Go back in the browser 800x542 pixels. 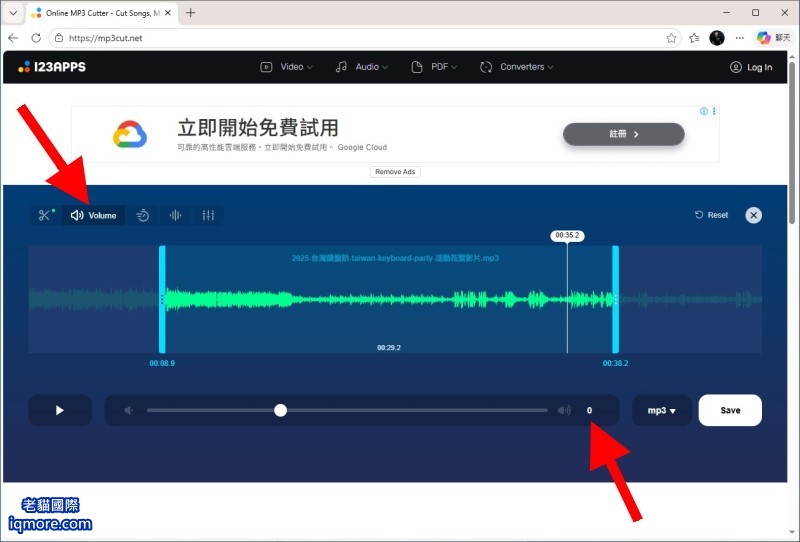point(13,38)
